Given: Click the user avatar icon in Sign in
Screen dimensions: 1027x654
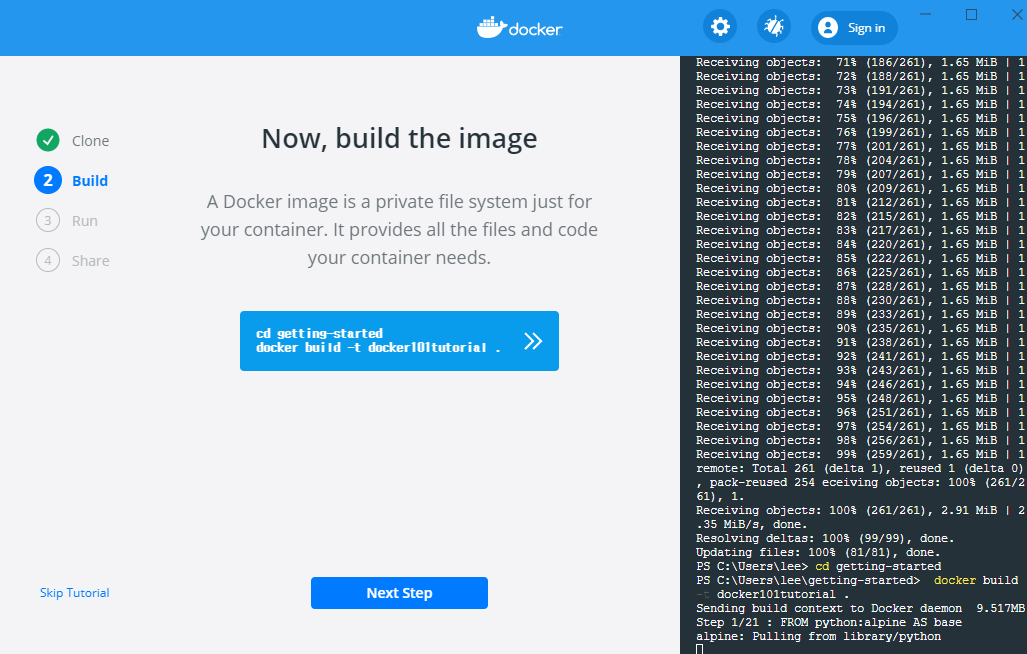Looking at the screenshot, I should pos(828,27).
